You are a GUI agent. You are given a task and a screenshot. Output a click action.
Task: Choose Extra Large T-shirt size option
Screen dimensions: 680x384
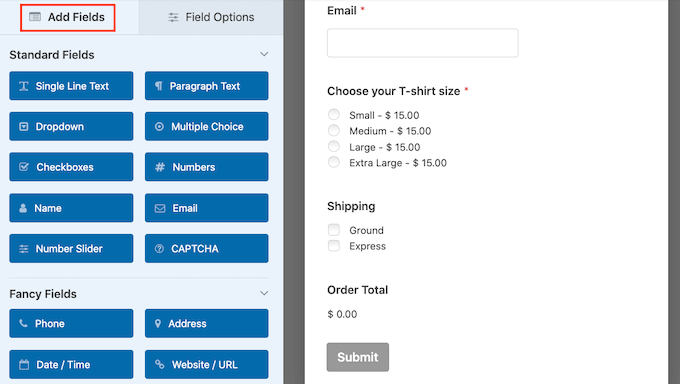coord(333,162)
